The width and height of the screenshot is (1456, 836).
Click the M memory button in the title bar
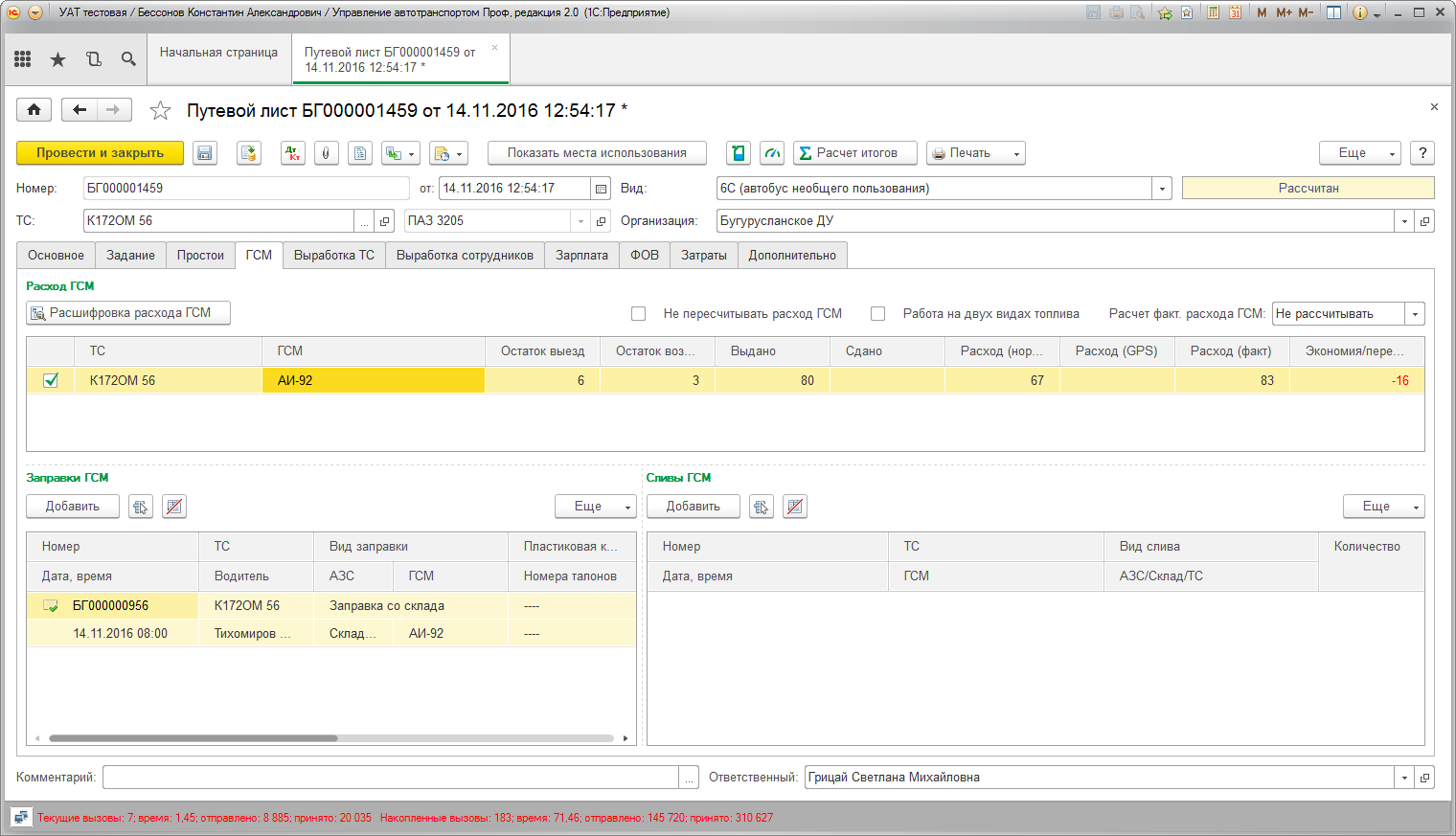click(1262, 12)
